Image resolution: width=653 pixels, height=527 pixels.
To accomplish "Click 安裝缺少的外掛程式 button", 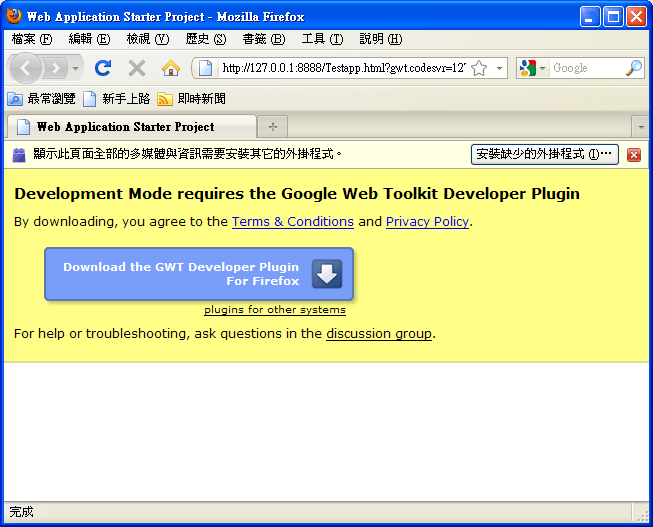I will coord(544,154).
